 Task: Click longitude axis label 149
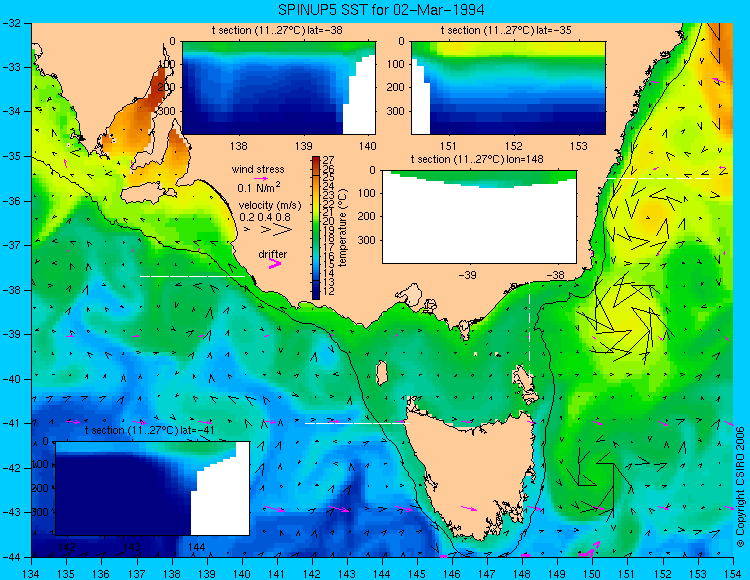click(x=557, y=574)
